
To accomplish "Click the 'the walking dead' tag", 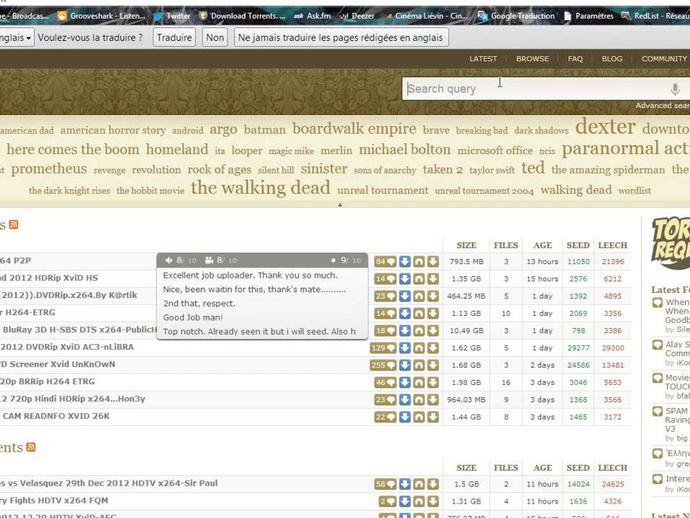I will pos(261,188).
